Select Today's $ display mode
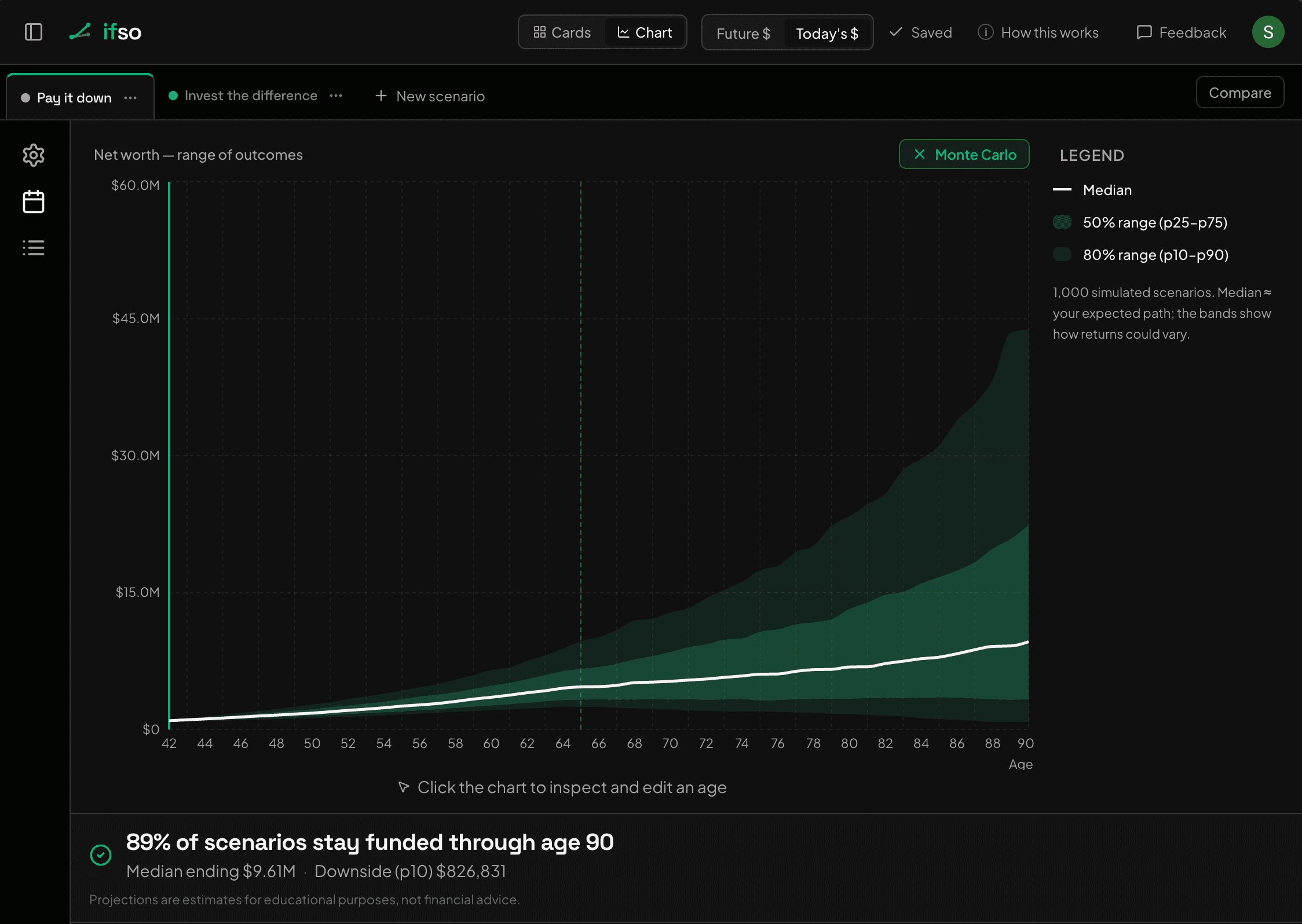Image resolution: width=1302 pixels, height=924 pixels. (827, 33)
